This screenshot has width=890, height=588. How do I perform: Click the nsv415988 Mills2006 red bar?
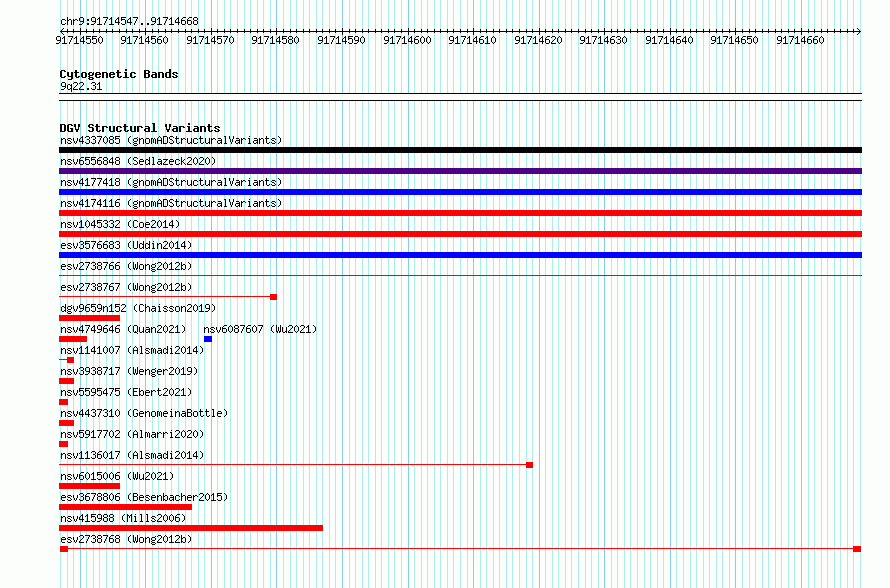coord(191,528)
